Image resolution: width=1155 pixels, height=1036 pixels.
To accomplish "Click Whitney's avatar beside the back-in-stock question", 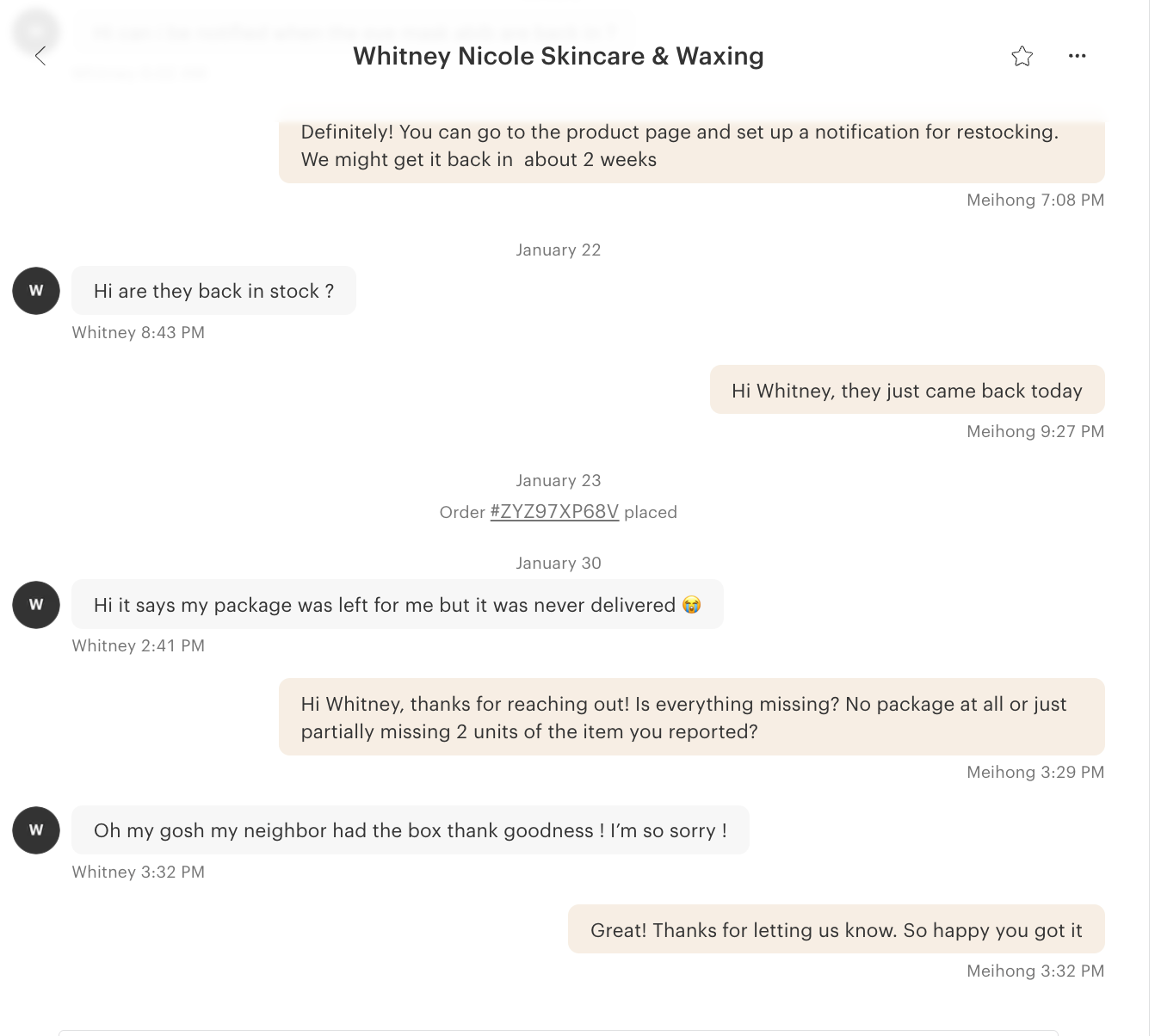I will pos(36,291).
